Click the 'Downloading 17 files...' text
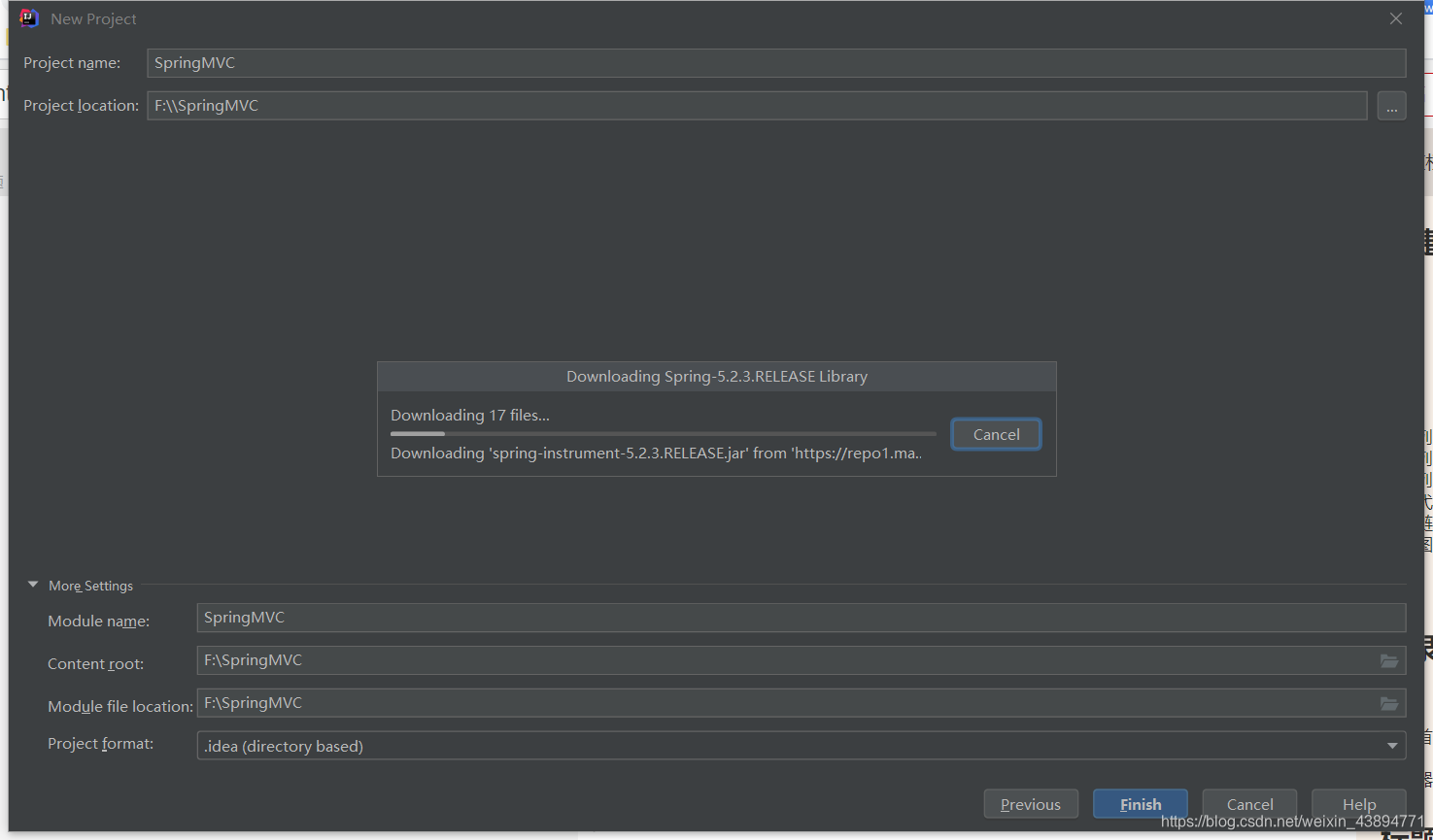The height and width of the screenshot is (840, 1433). 470,415
